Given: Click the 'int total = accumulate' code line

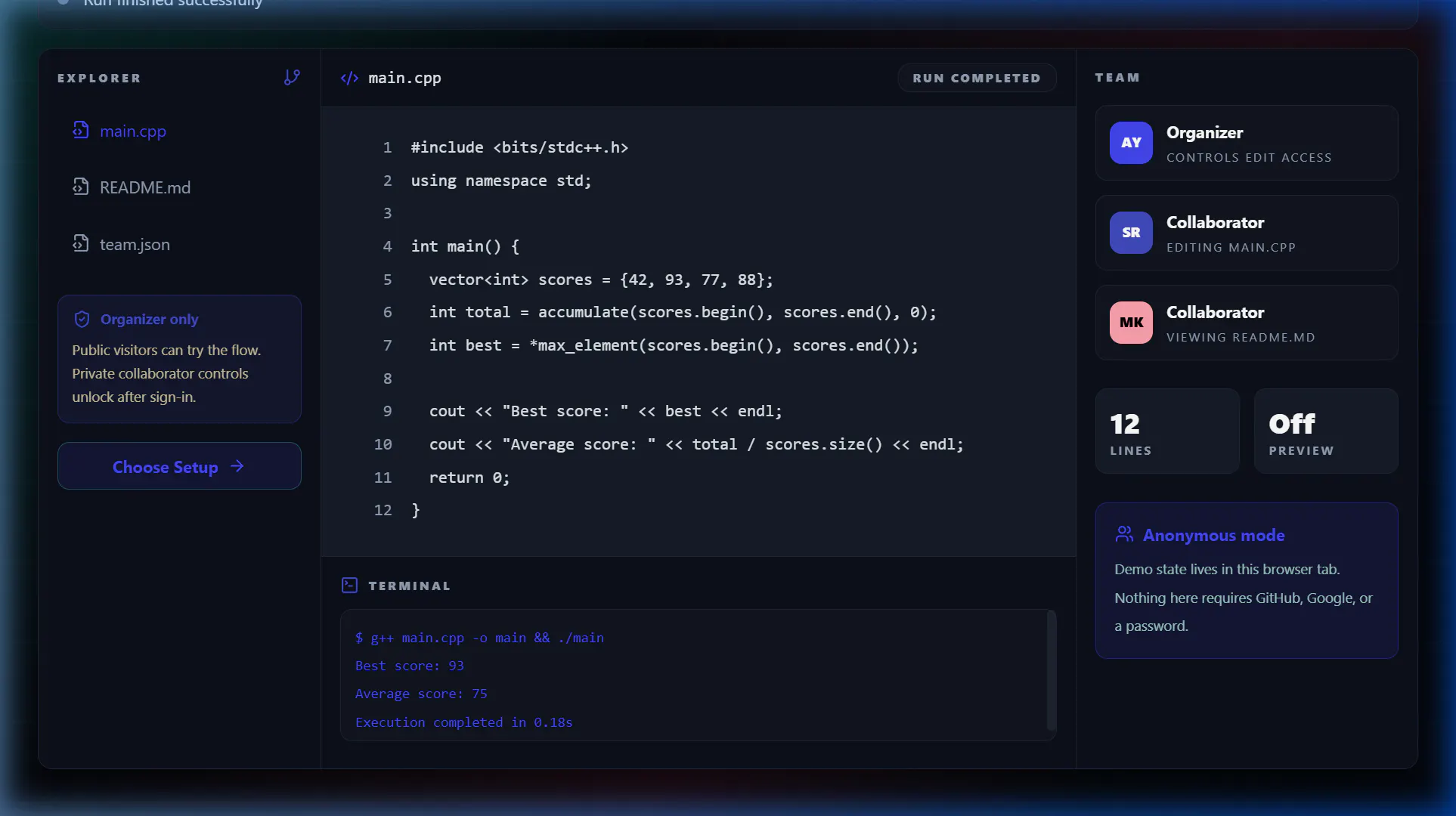Looking at the screenshot, I should click(x=683, y=312).
